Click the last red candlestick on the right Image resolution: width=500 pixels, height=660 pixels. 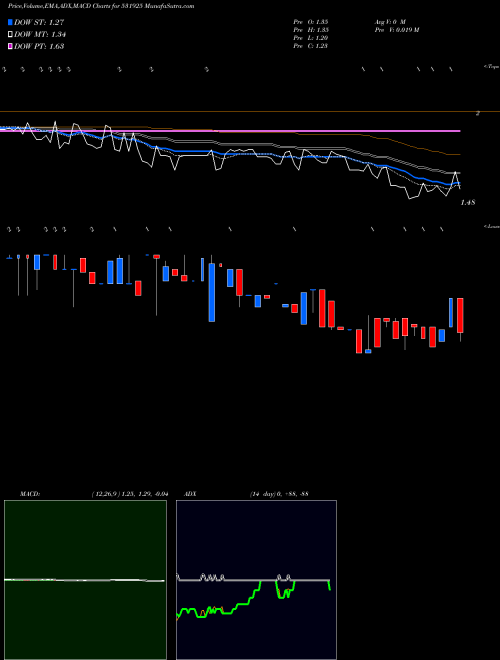coord(460,315)
